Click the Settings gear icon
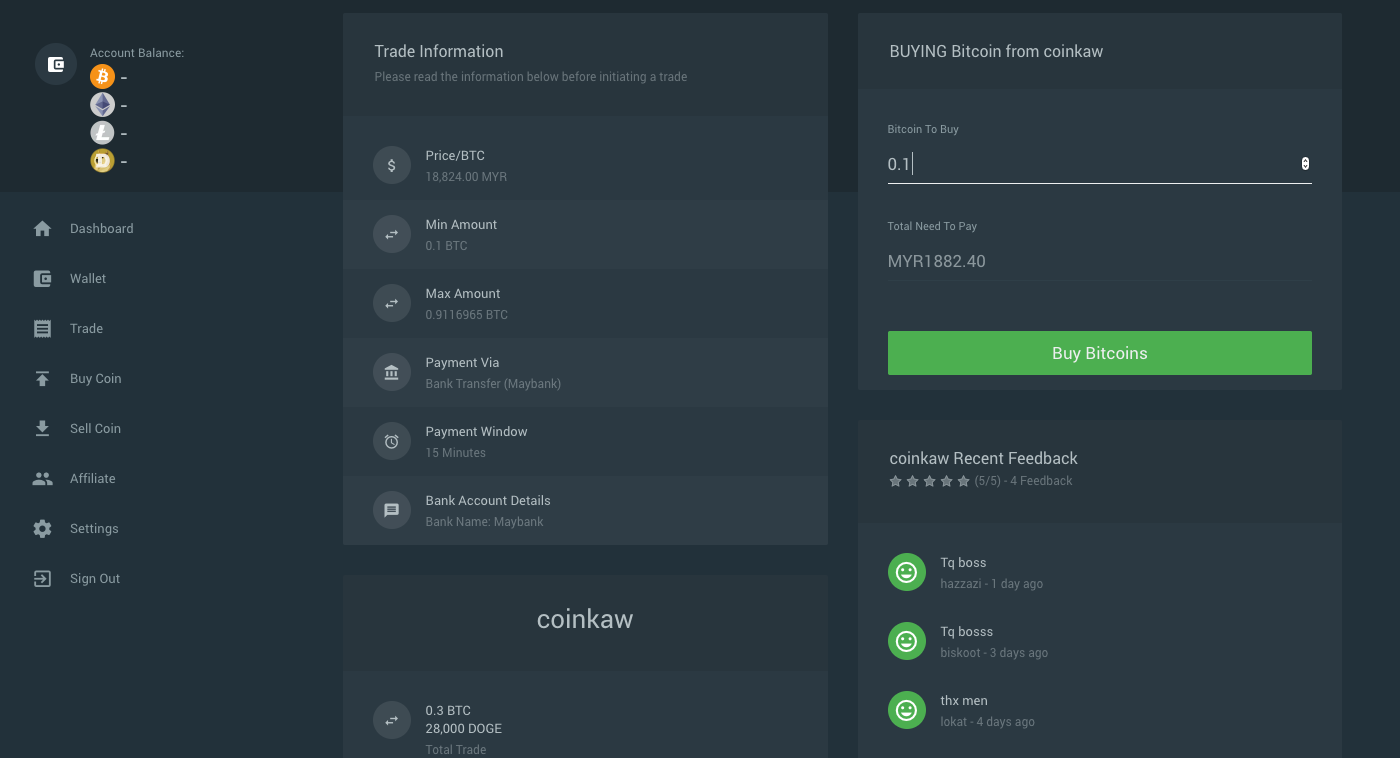Image resolution: width=1400 pixels, height=758 pixels. pyautogui.click(x=42, y=529)
